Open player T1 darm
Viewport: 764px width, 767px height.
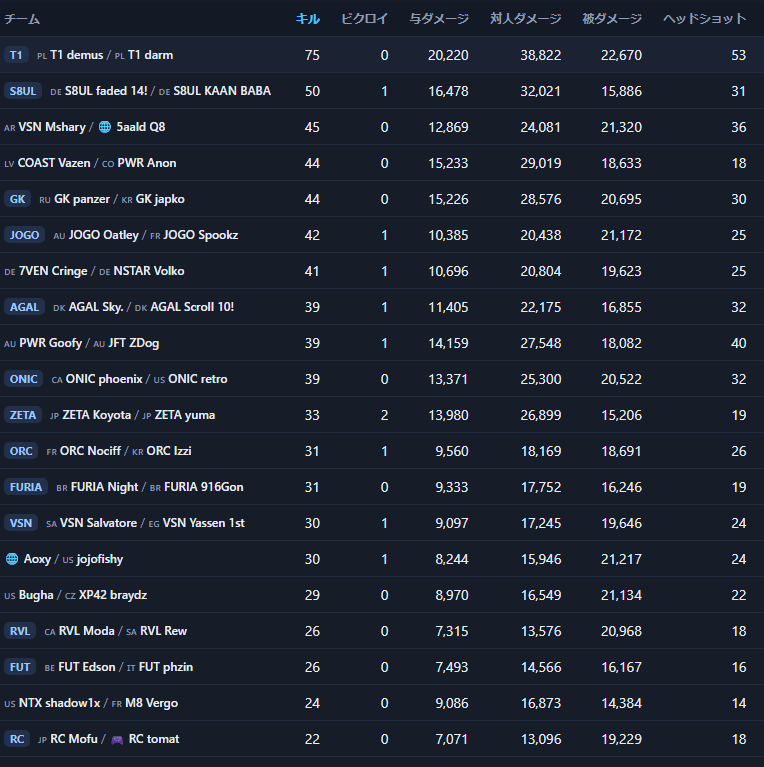pyautogui.click(x=151, y=55)
